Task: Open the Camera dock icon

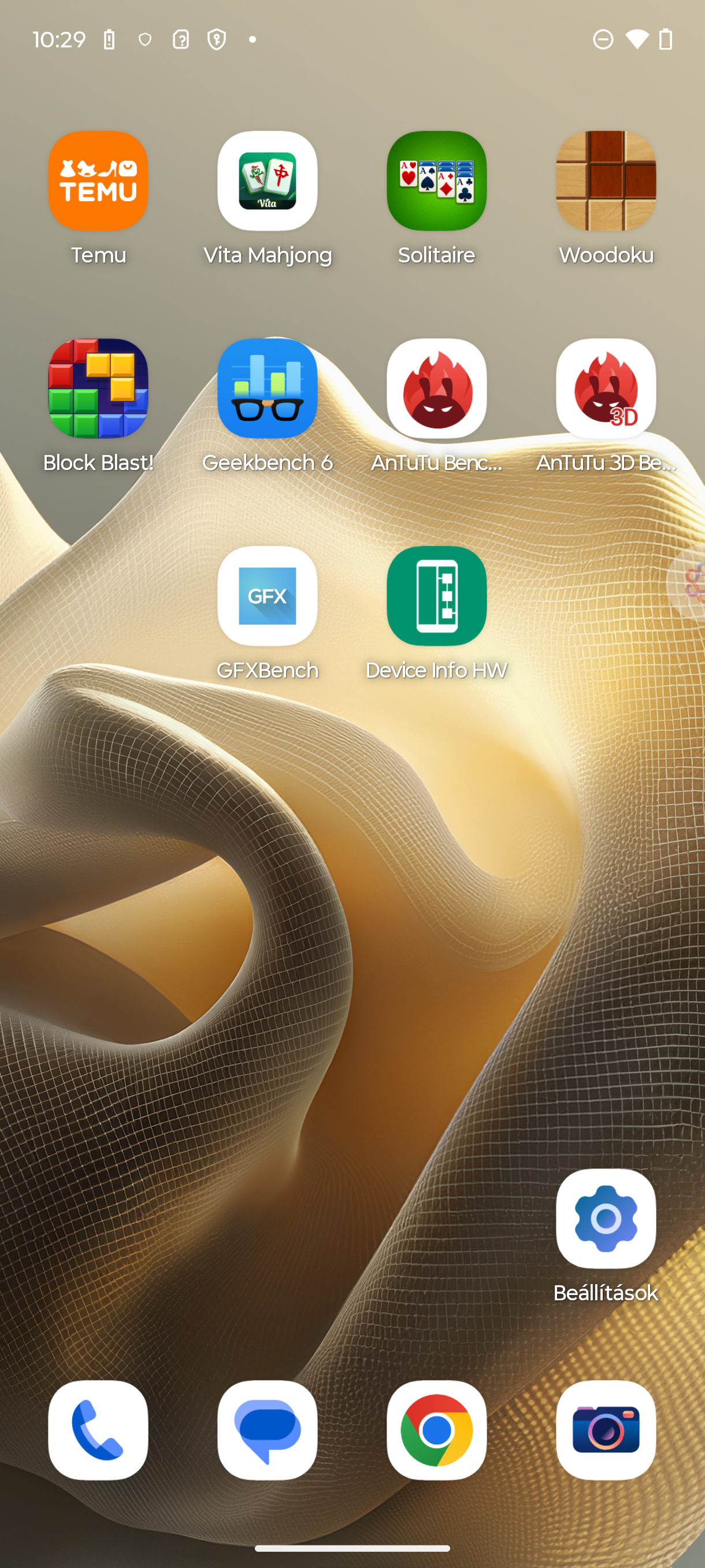Action: (606, 1430)
